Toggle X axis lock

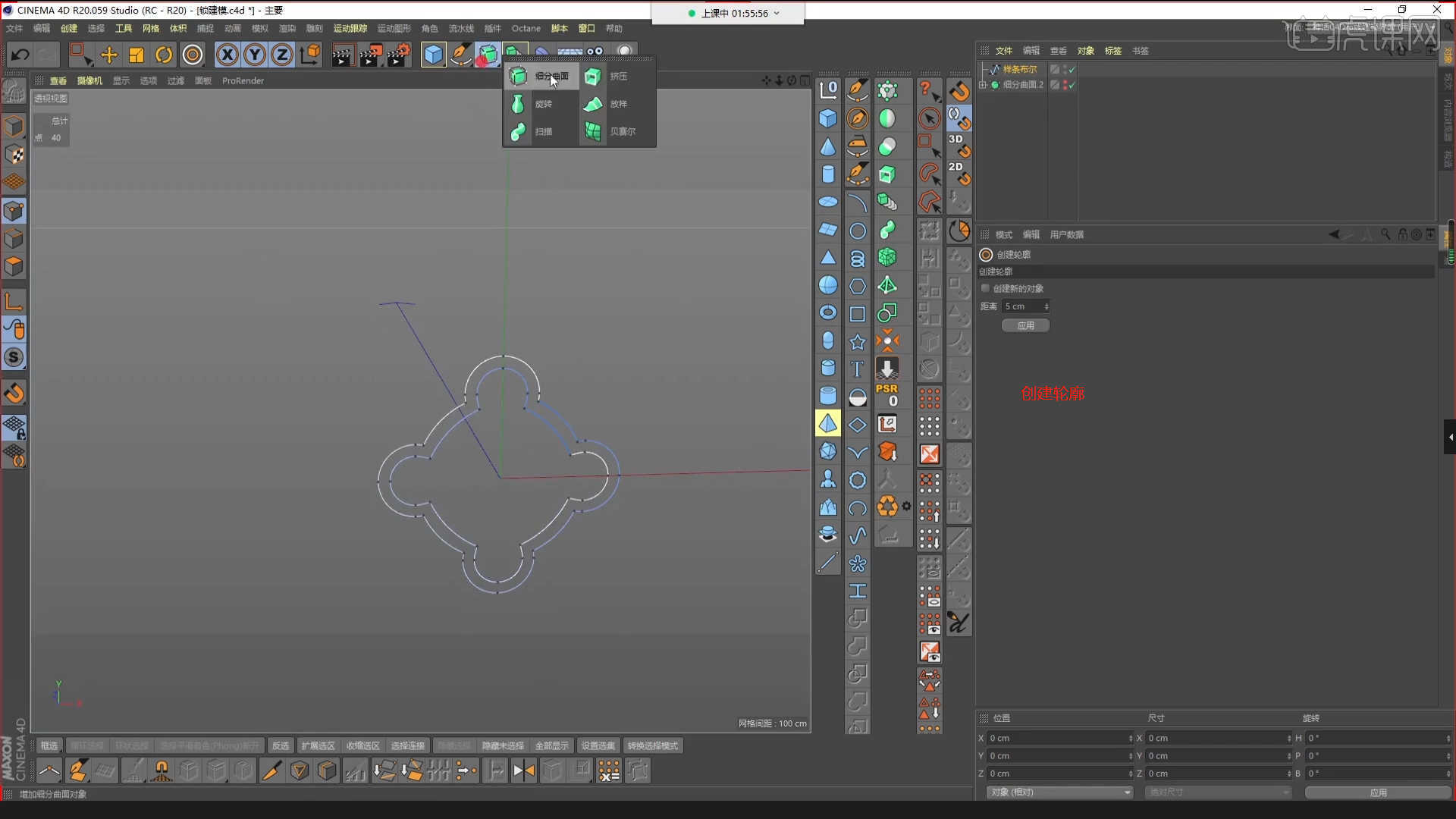point(227,55)
